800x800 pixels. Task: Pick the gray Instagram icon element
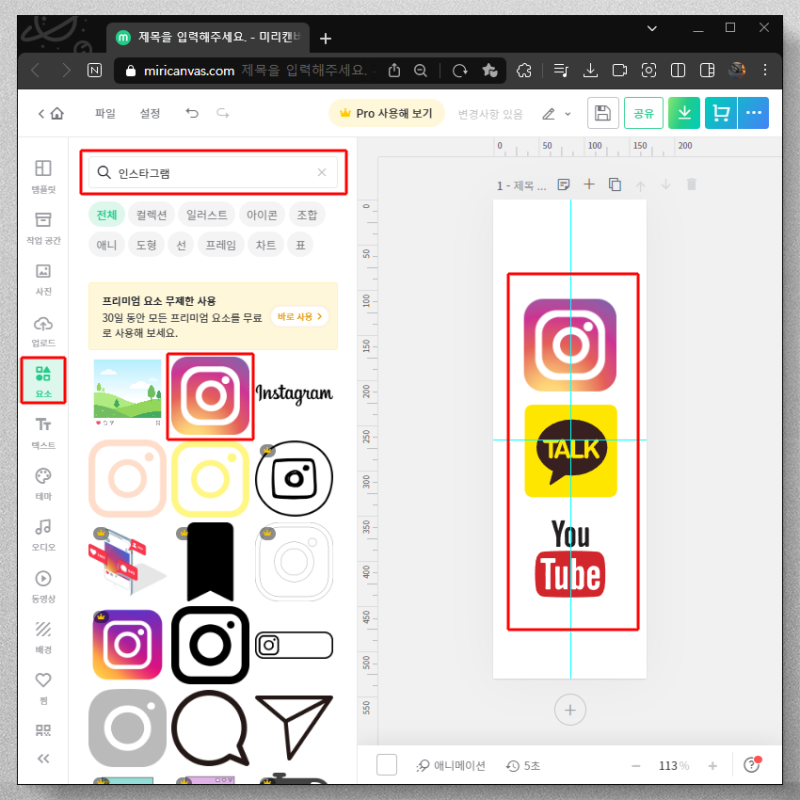coord(128,728)
